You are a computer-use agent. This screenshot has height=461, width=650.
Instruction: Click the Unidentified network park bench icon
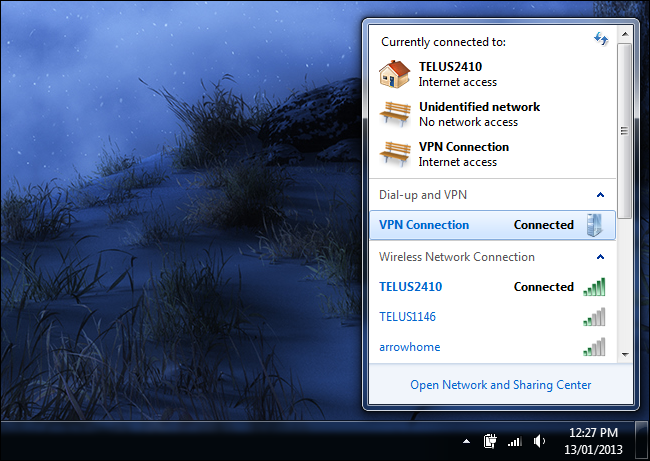click(x=395, y=114)
